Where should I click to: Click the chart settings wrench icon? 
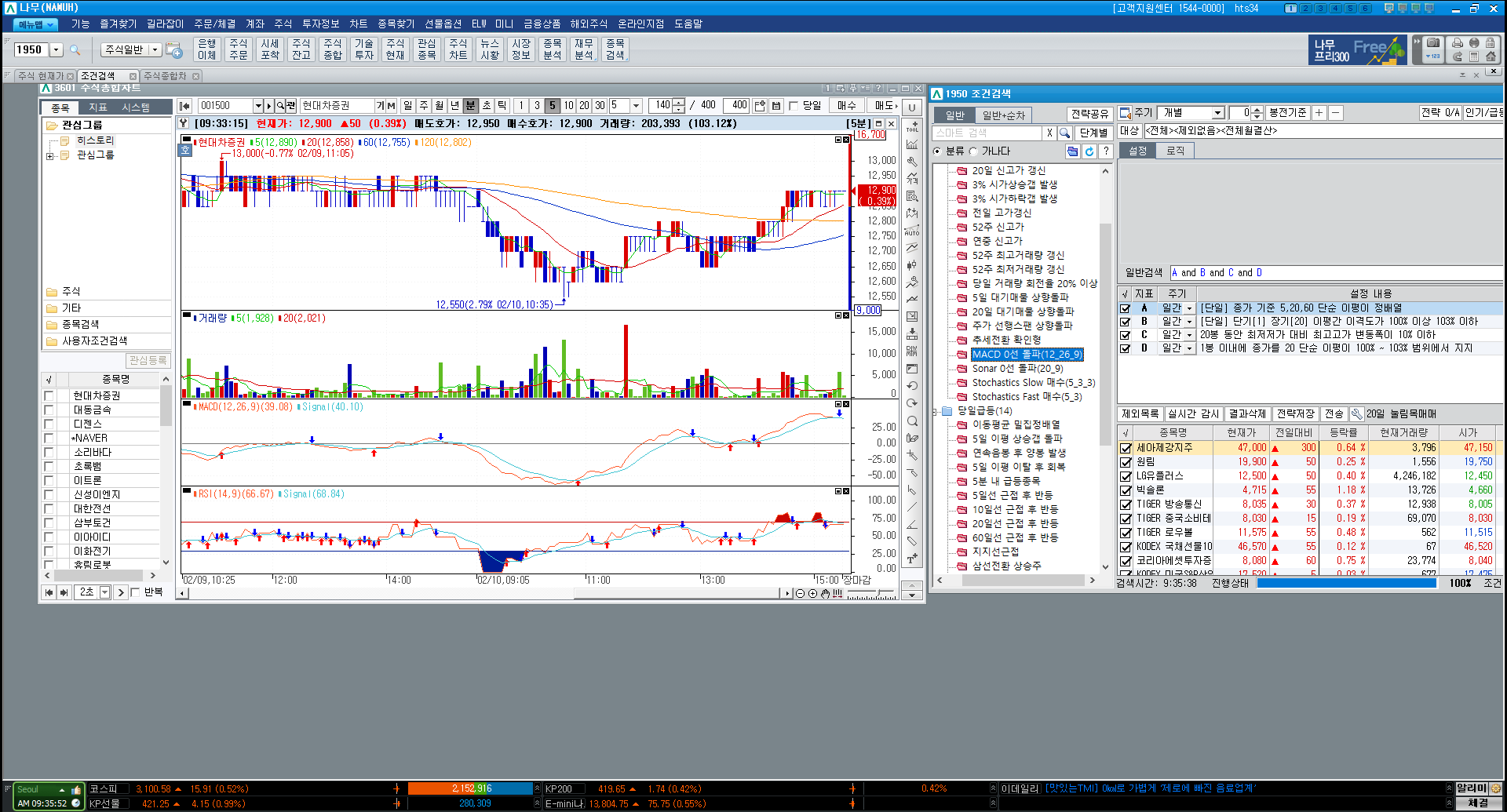[x=912, y=162]
